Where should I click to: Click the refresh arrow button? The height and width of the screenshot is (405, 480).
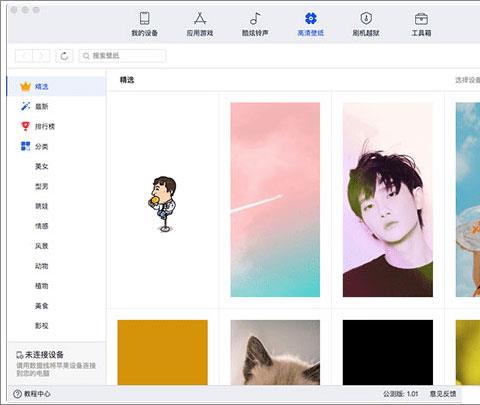click(x=64, y=56)
